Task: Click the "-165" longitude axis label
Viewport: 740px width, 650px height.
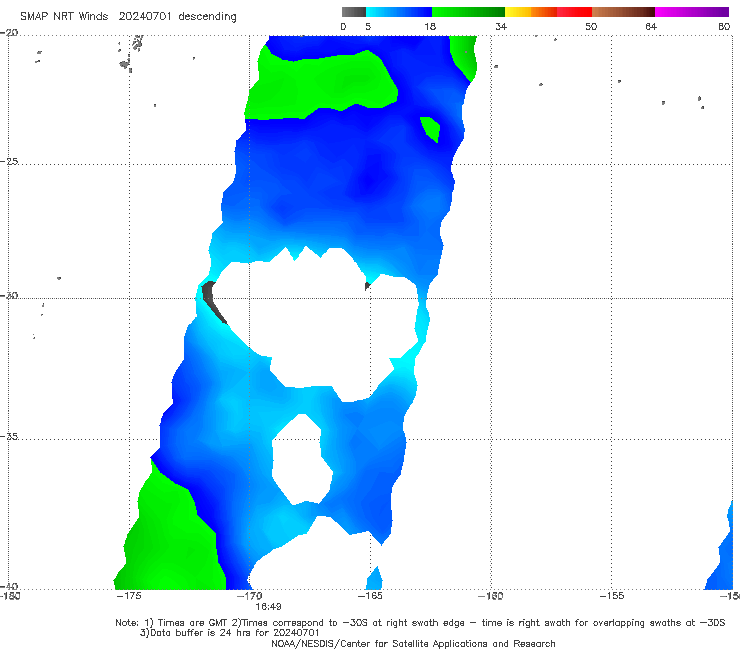Action: 370,596
